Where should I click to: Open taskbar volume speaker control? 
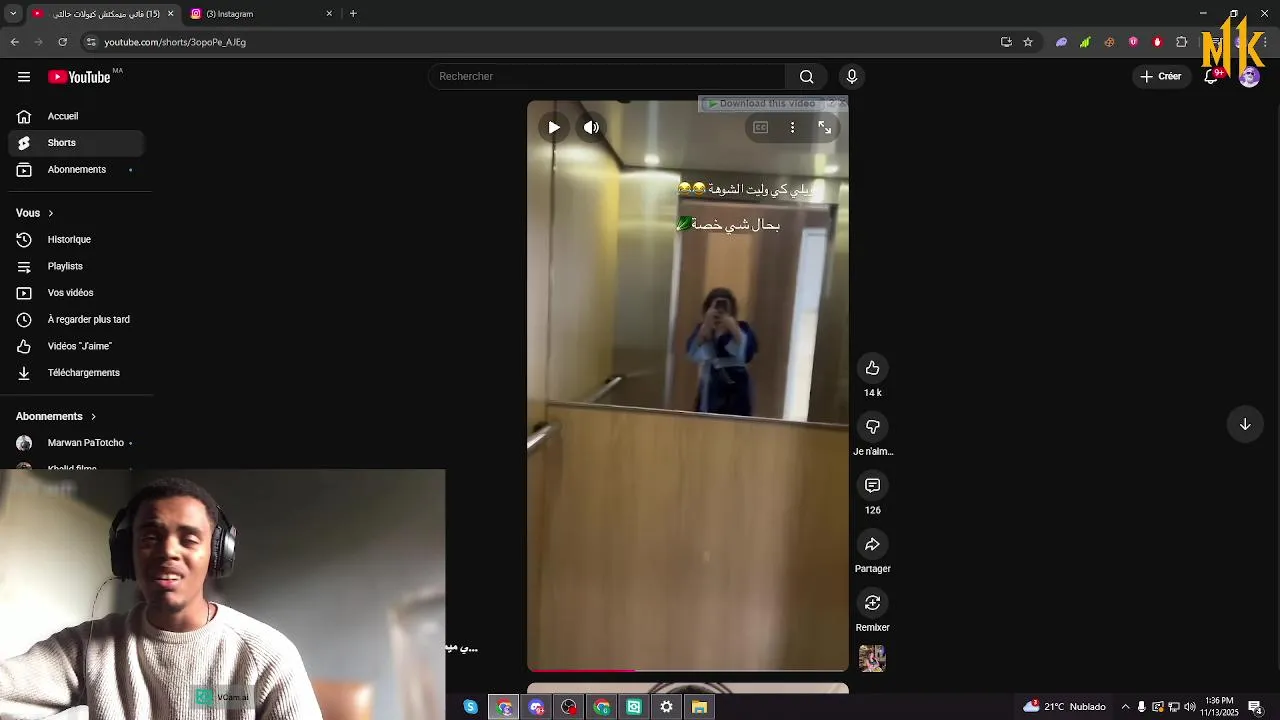pyautogui.click(x=1190, y=707)
